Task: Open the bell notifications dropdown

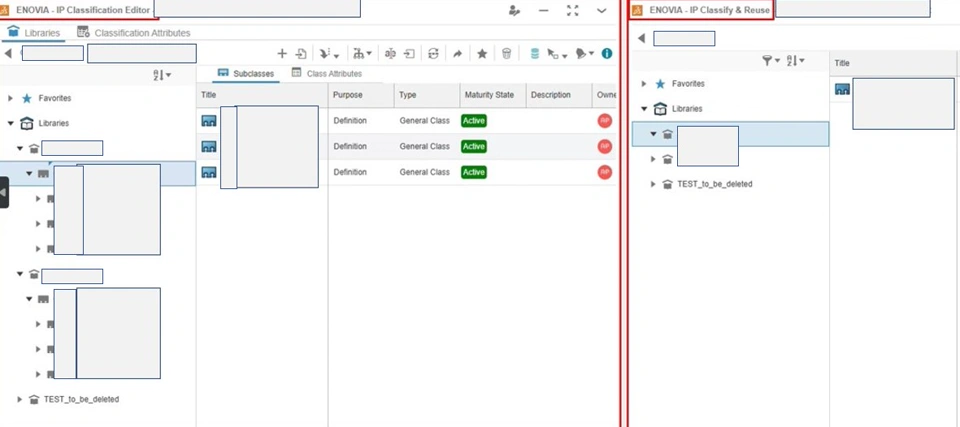Action: (585, 54)
